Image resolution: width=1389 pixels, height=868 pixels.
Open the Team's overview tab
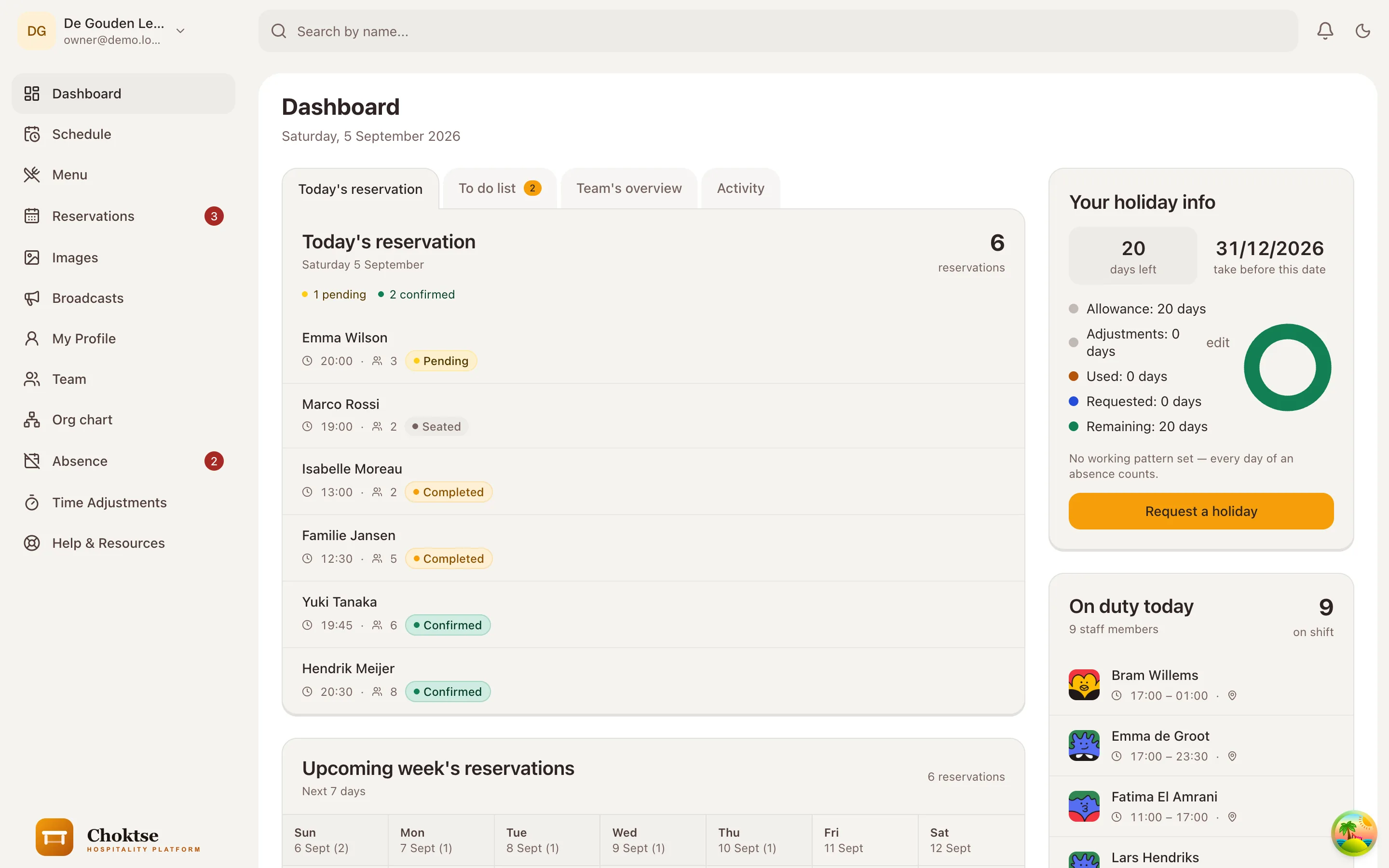tap(629, 188)
